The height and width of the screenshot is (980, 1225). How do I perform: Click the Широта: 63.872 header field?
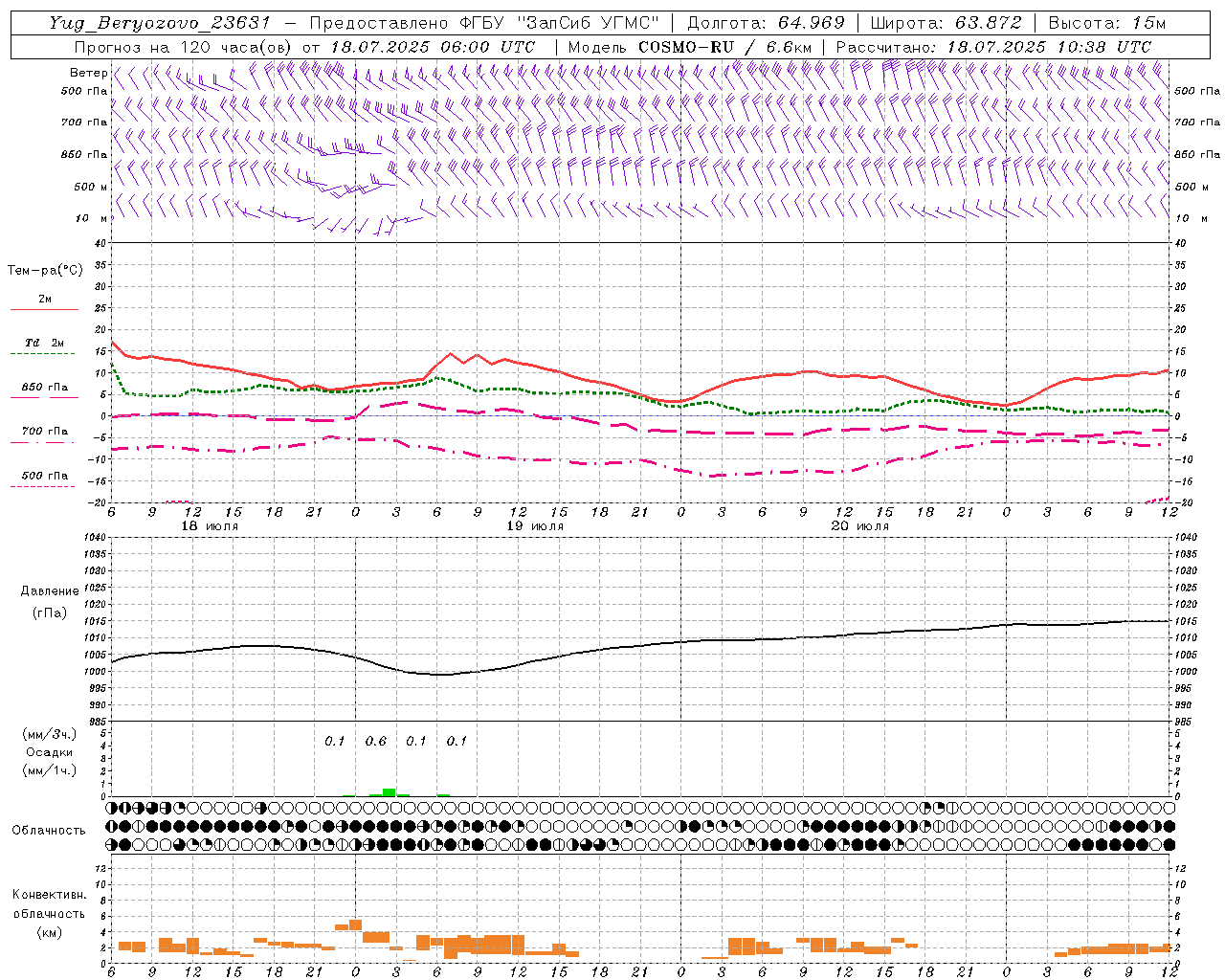pyautogui.click(x=947, y=23)
